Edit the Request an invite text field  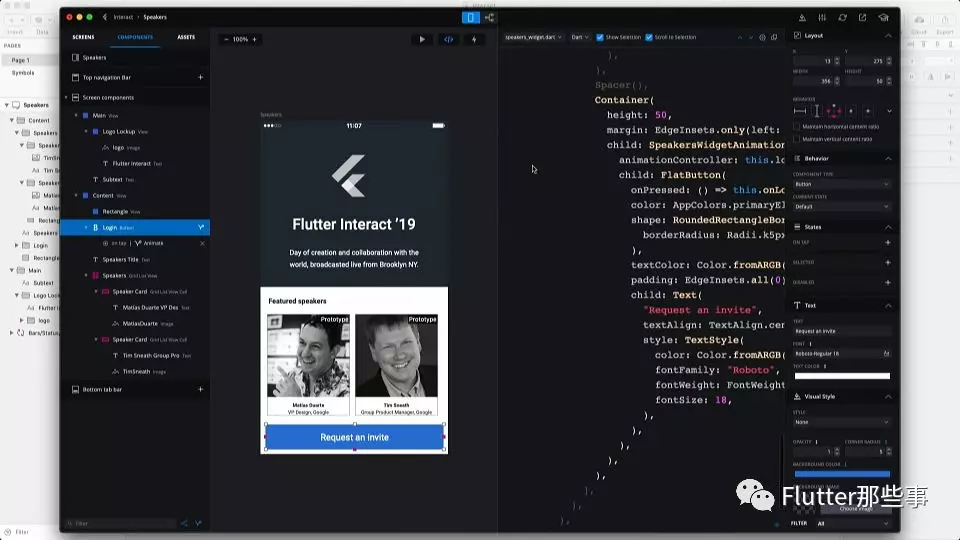(x=841, y=331)
